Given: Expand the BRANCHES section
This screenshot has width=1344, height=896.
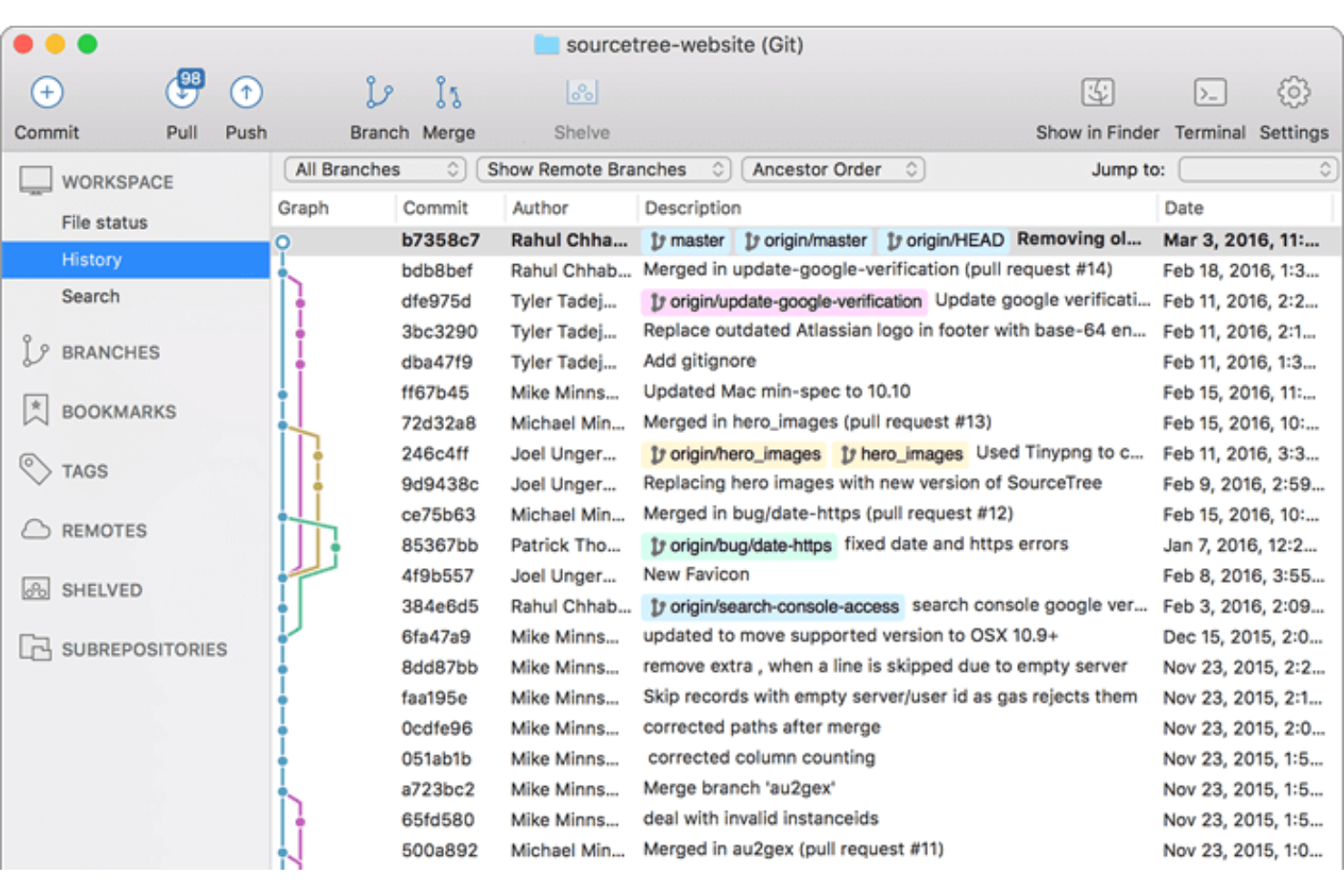Looking at the screenshot, I should pyautogui.click(x=111, y=352).
